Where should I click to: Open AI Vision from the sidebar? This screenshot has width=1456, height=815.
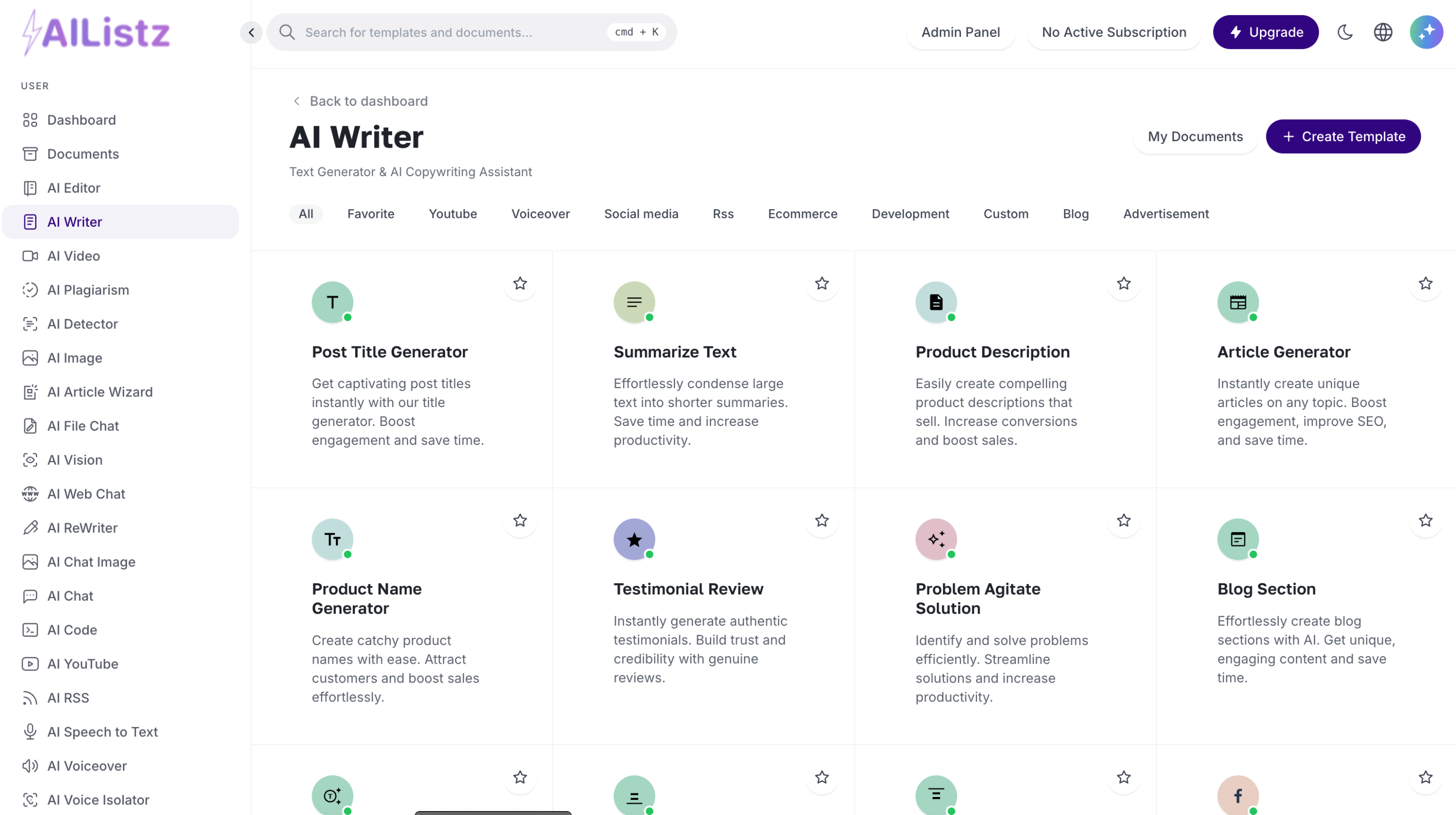pyautogui.click(x=75, y=460)
